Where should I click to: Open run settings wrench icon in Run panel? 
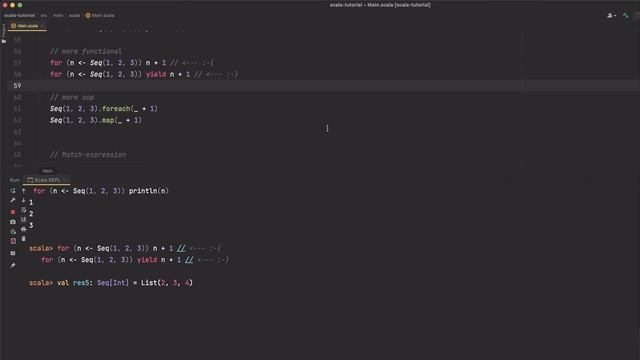coord(13,200)
